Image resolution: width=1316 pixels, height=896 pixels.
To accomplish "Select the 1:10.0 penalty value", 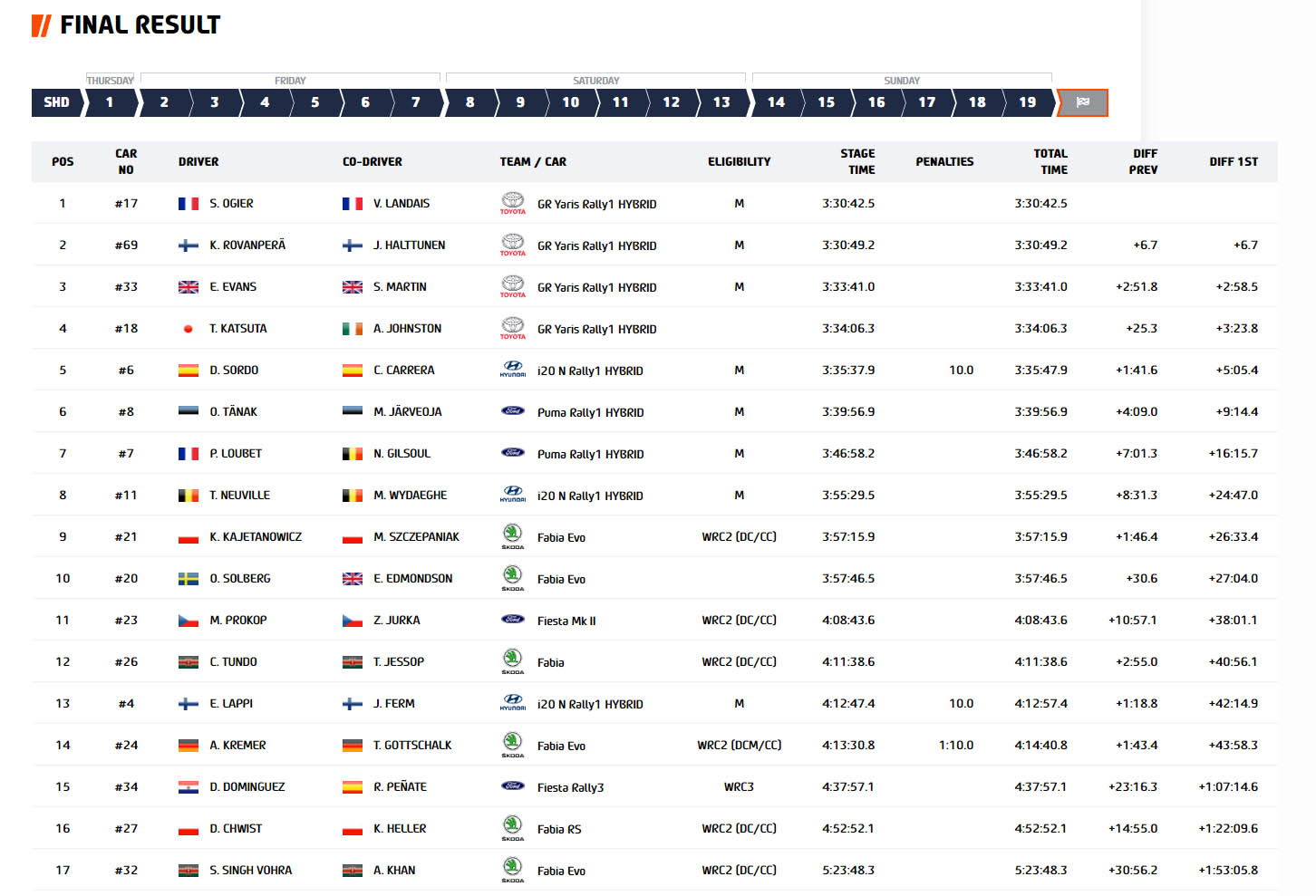I will pyautogui.click(x=956, y=746).
